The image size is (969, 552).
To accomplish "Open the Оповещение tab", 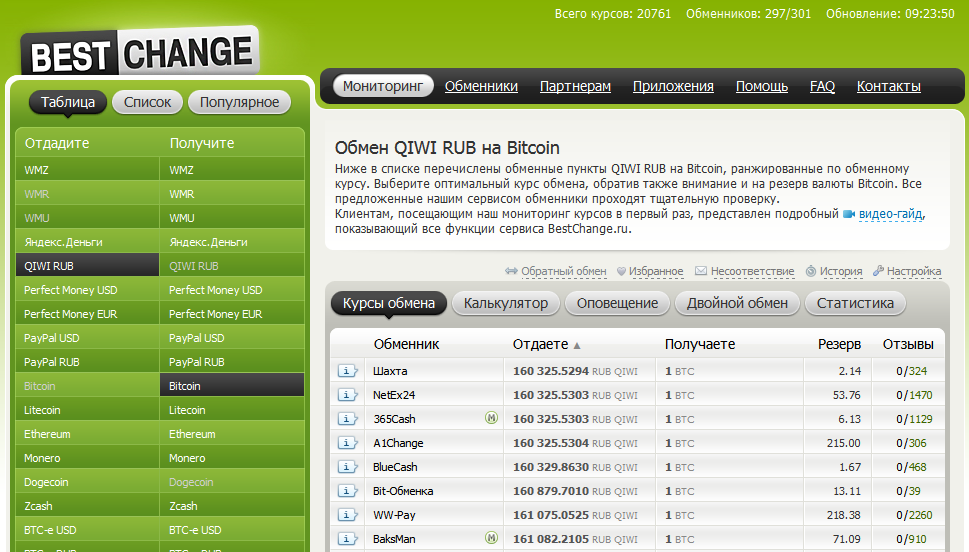I will [x=617, y=304].
